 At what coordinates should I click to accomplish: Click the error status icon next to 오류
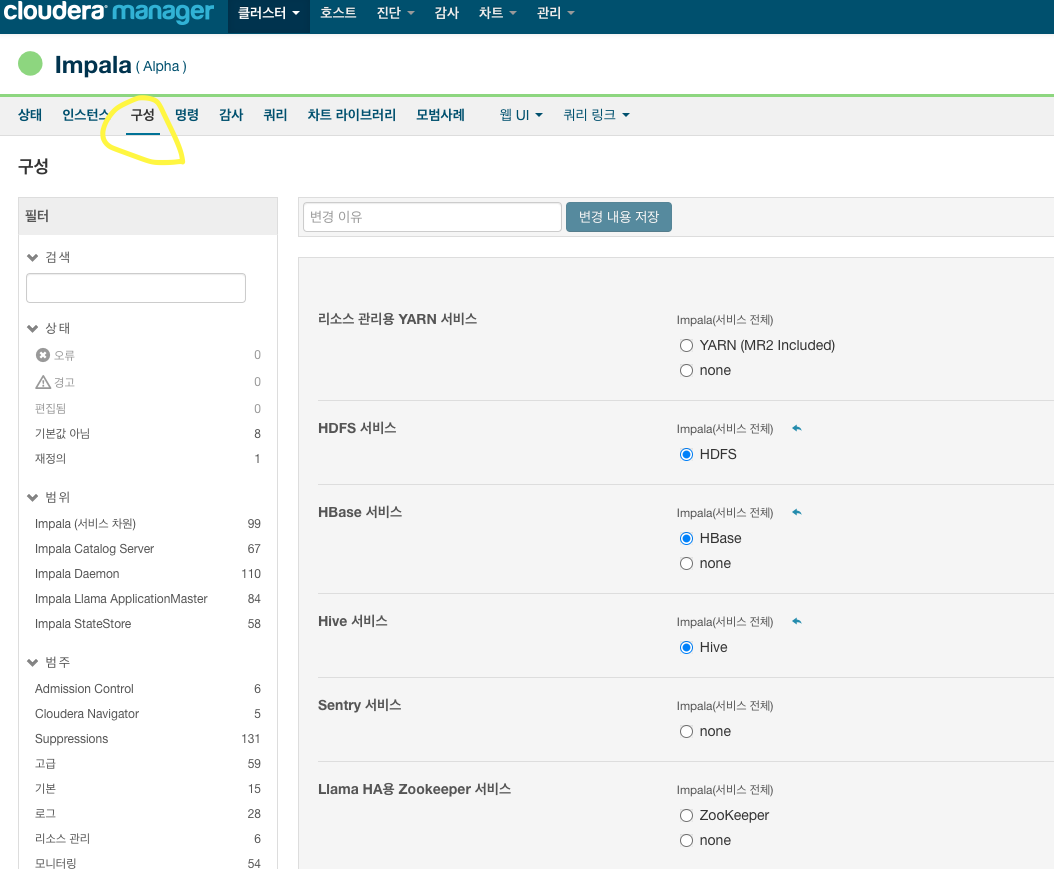[42, 355]
